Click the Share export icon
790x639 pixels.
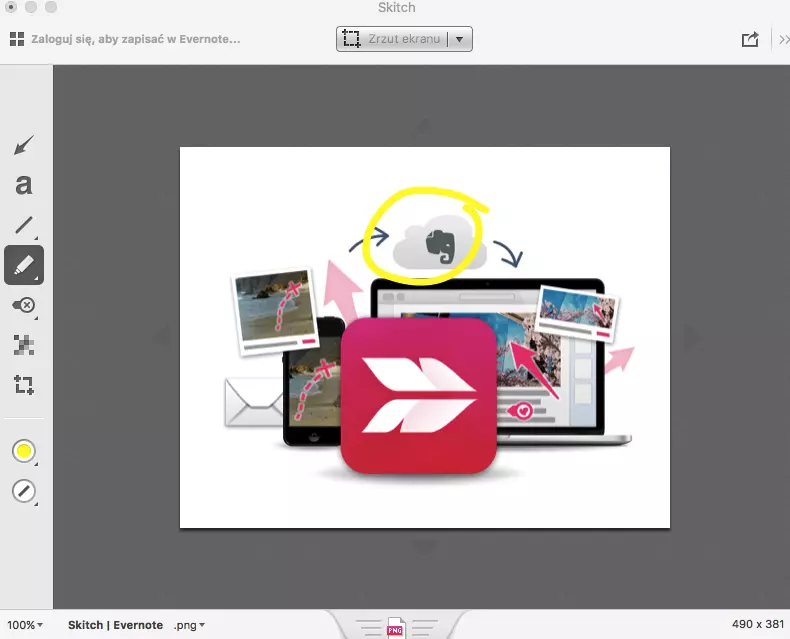750,39
